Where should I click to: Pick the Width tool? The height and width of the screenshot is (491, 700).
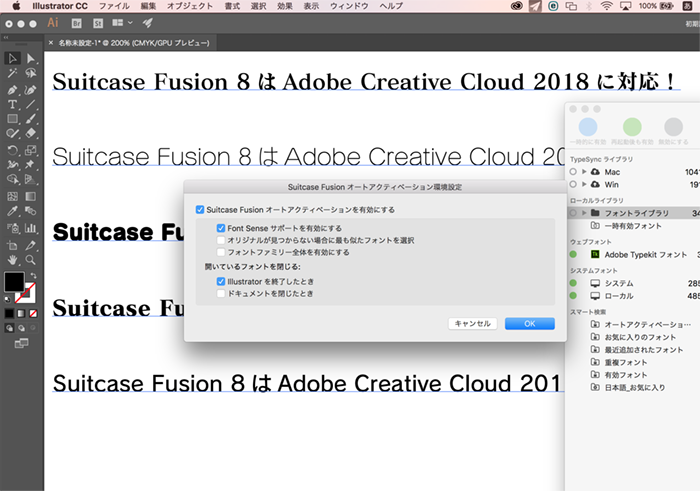(12, 165)
